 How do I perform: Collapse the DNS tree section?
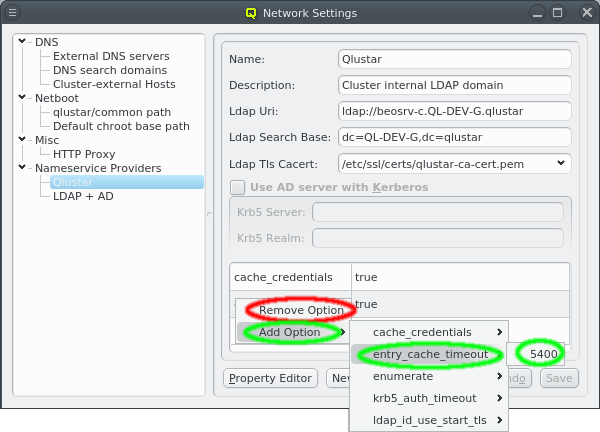(23, 42)
